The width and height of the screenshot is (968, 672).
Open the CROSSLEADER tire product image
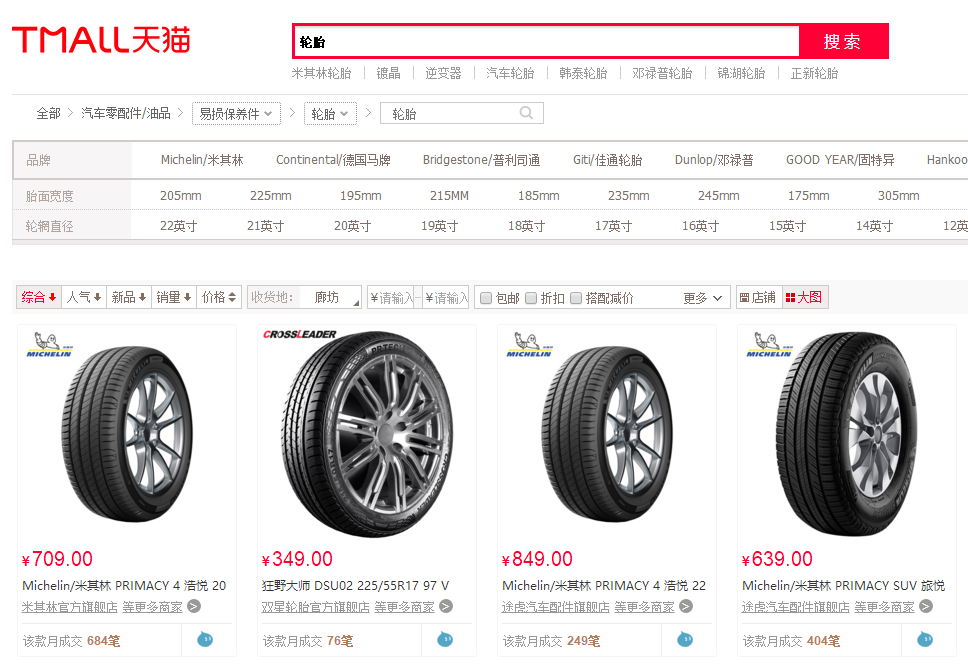[367, 434]
